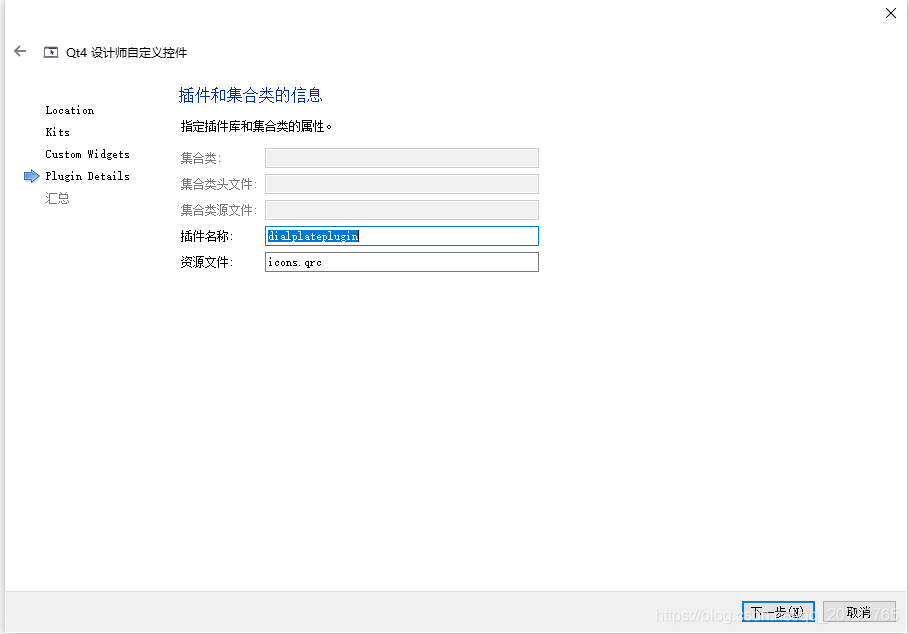909x634 pixels.
Task: Click the 集合类头文件 label
Action: (219, 184)
